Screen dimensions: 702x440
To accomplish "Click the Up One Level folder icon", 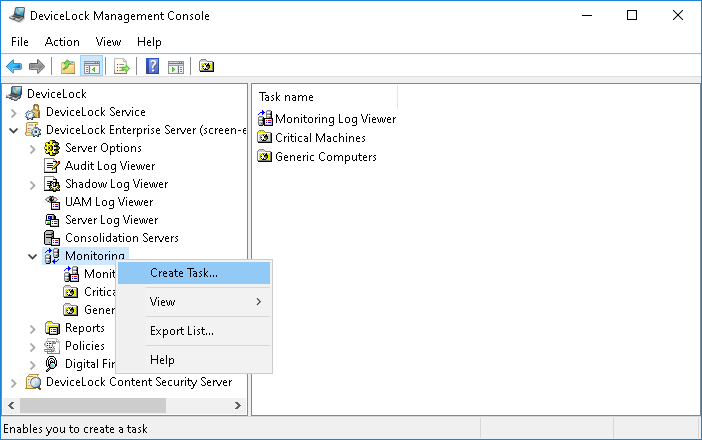I will pos(67,67).
